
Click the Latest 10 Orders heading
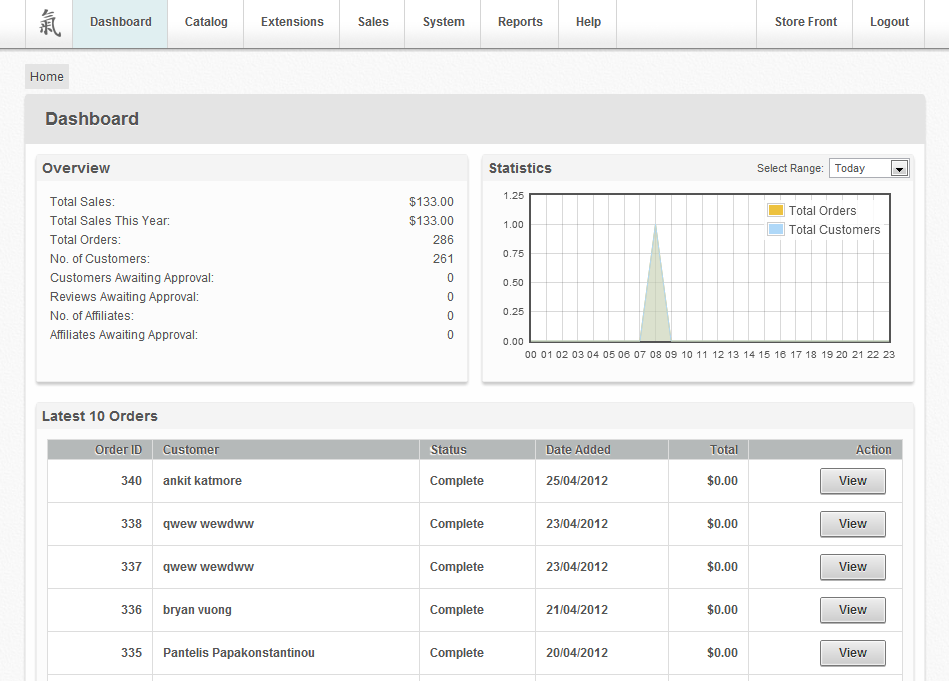tap(100, 416)
